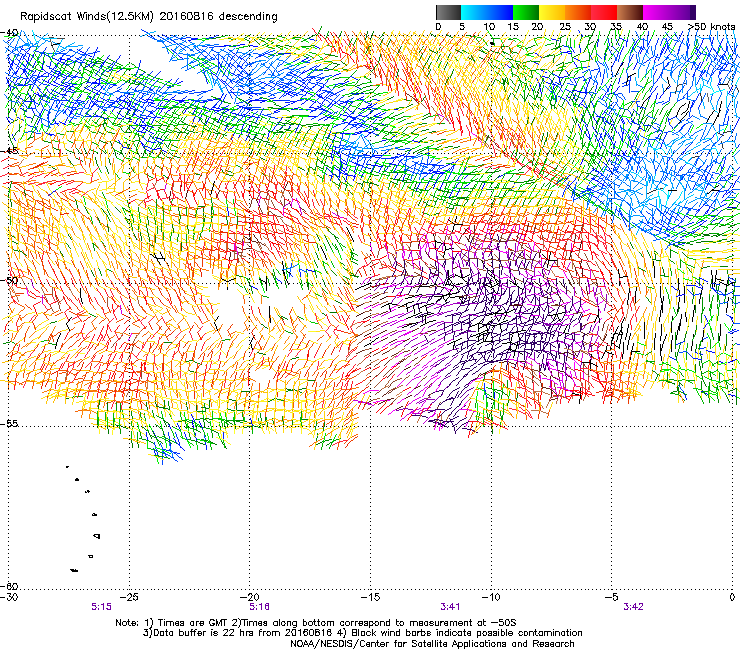Click the '35' legend scale label
The image size is (740, 650).
(616, 27)
